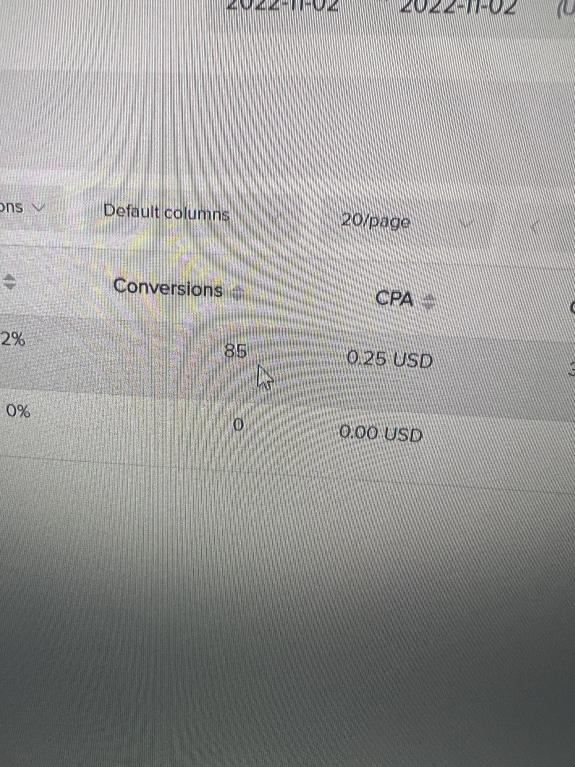Select the 85 conversions cell
The height and width of the screenshot is (767, 575).
click(x=235, y=350)
